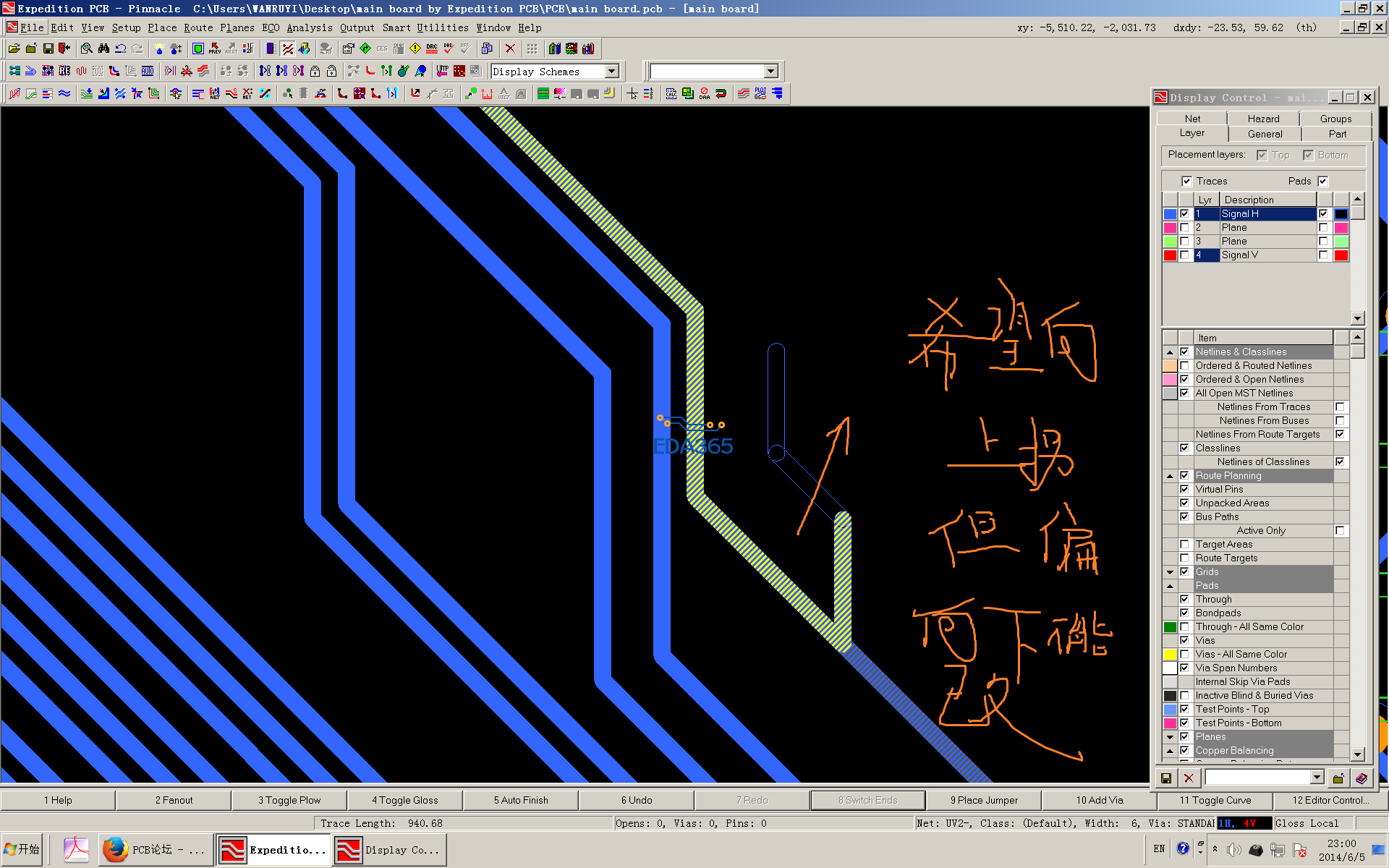
Task: Click the closed padlock Lock icon
Action: [x=315, y=71]
